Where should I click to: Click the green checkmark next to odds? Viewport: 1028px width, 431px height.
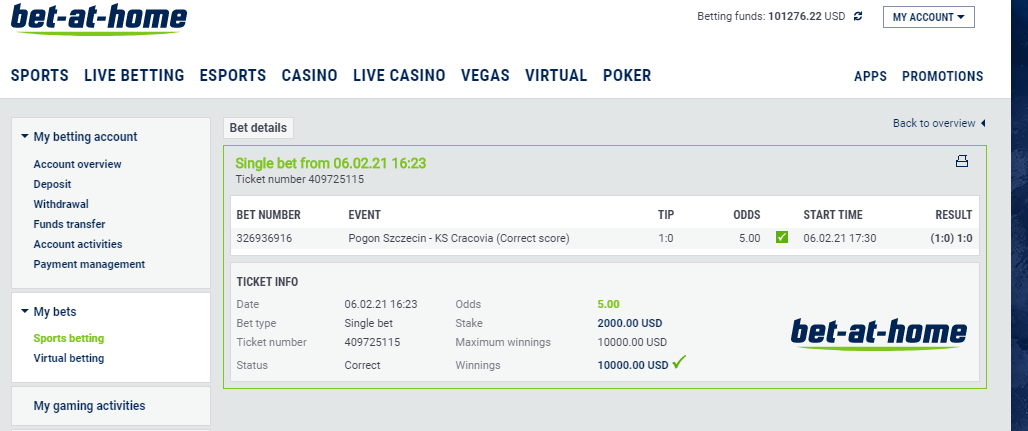click(x=781, y=237)
